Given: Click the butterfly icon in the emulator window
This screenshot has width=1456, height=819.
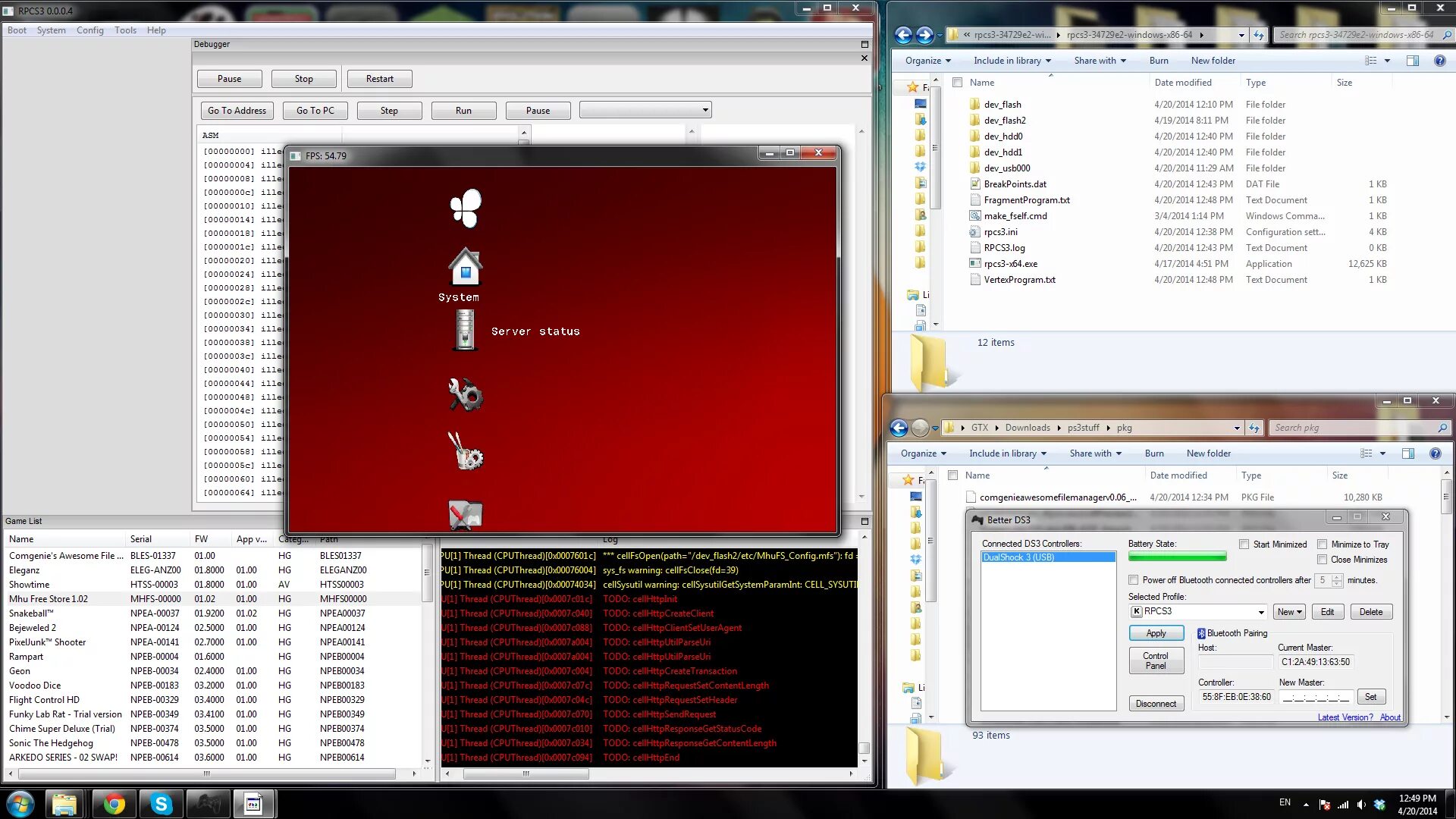Looking at the screenshot, I should [465, 208].
